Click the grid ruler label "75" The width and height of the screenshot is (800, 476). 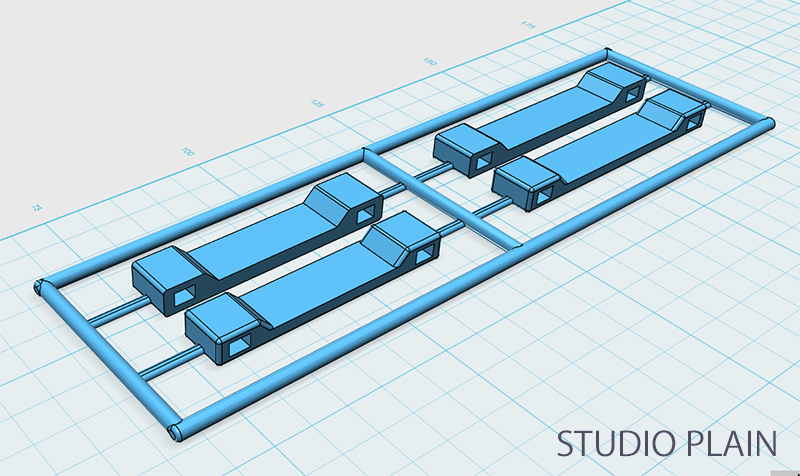(x=36, y=208)
